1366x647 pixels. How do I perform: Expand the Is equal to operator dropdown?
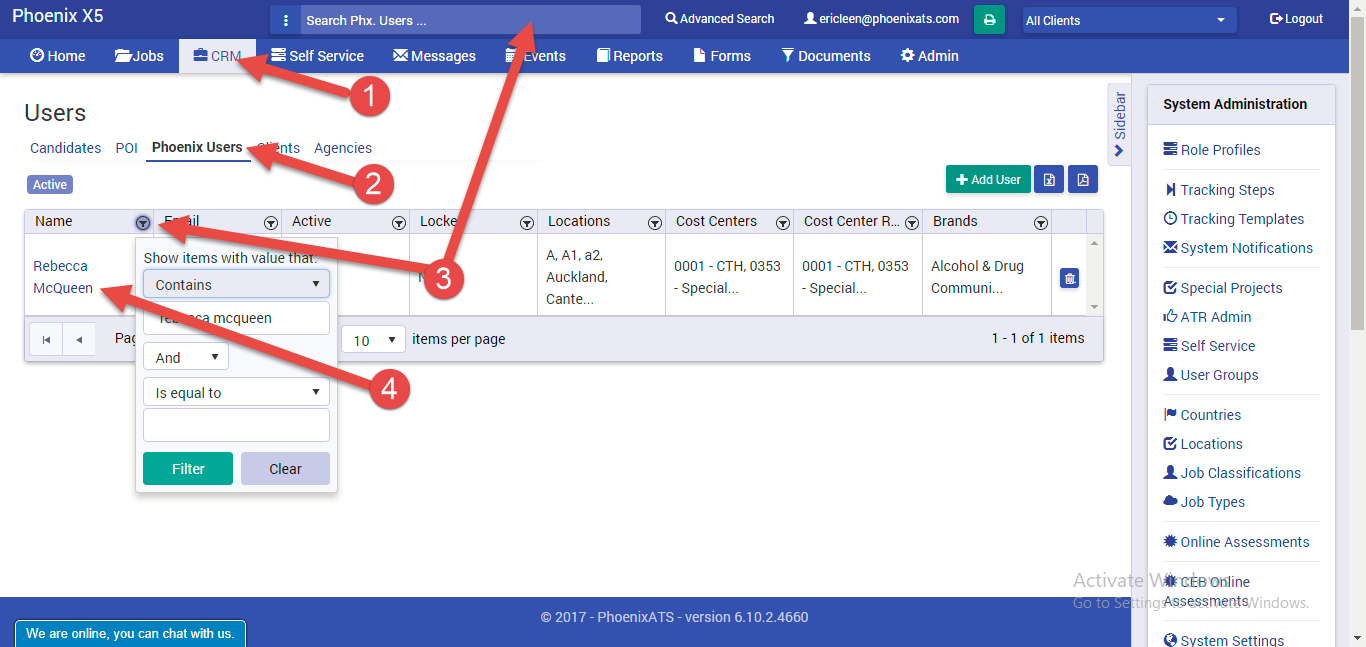coord(236,393)
